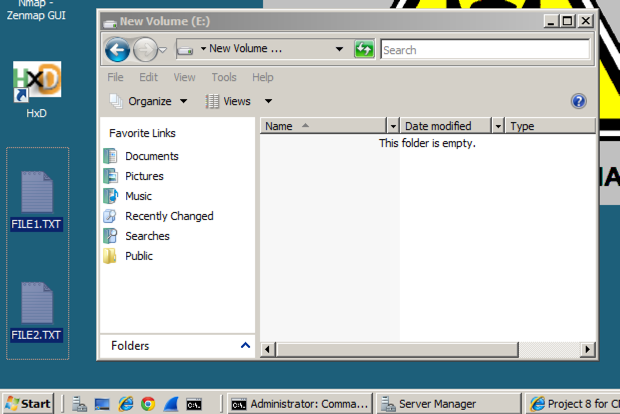620x414 pixels.
Task: Launch Server Manager from Quick Launch
Action: click(79, 404)
